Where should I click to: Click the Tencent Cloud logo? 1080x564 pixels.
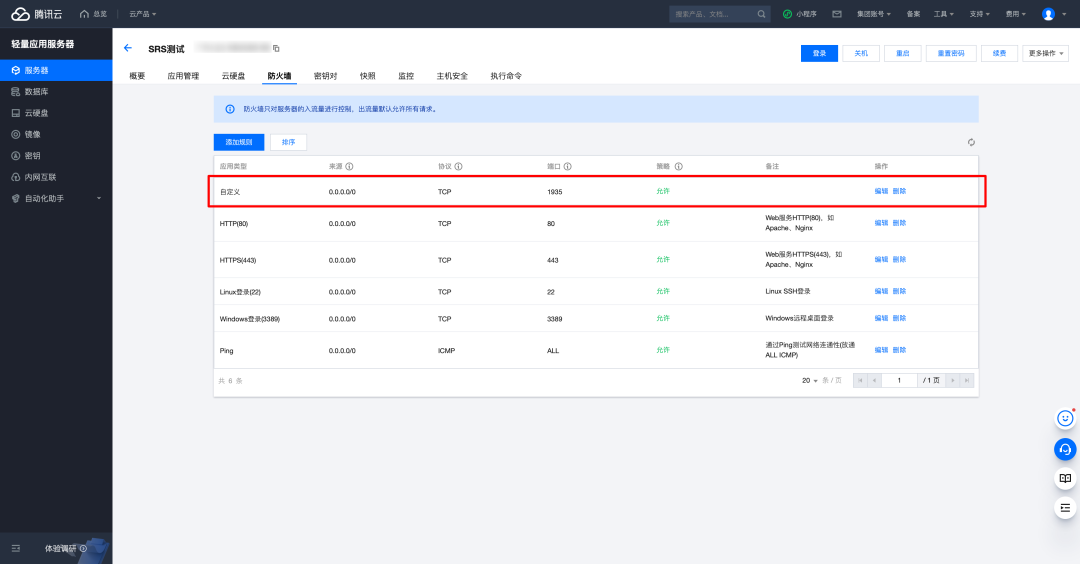coord(37,14)
